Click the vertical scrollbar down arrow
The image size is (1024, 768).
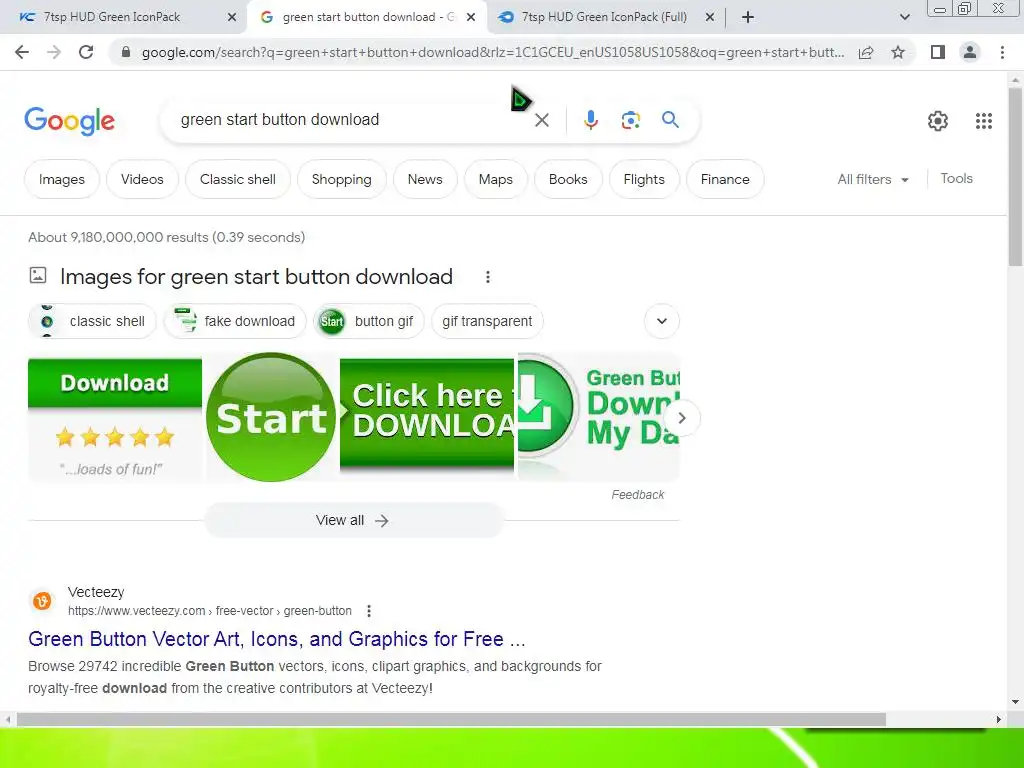coord(1015,703)
